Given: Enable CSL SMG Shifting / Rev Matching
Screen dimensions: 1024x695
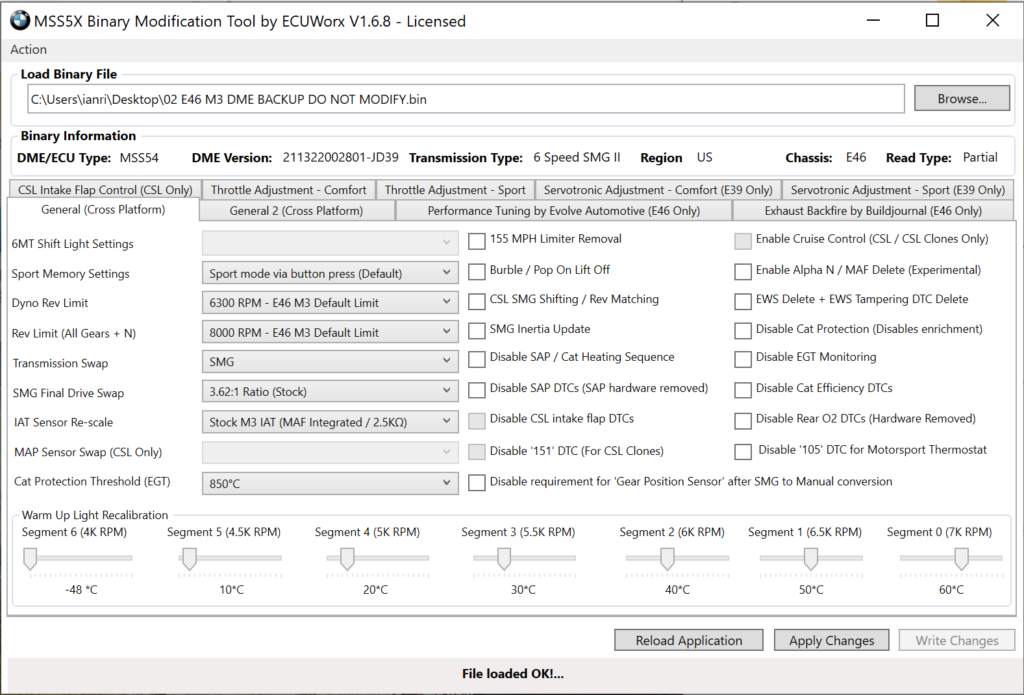Looking at the screenshot, I should tap(477, 300).
